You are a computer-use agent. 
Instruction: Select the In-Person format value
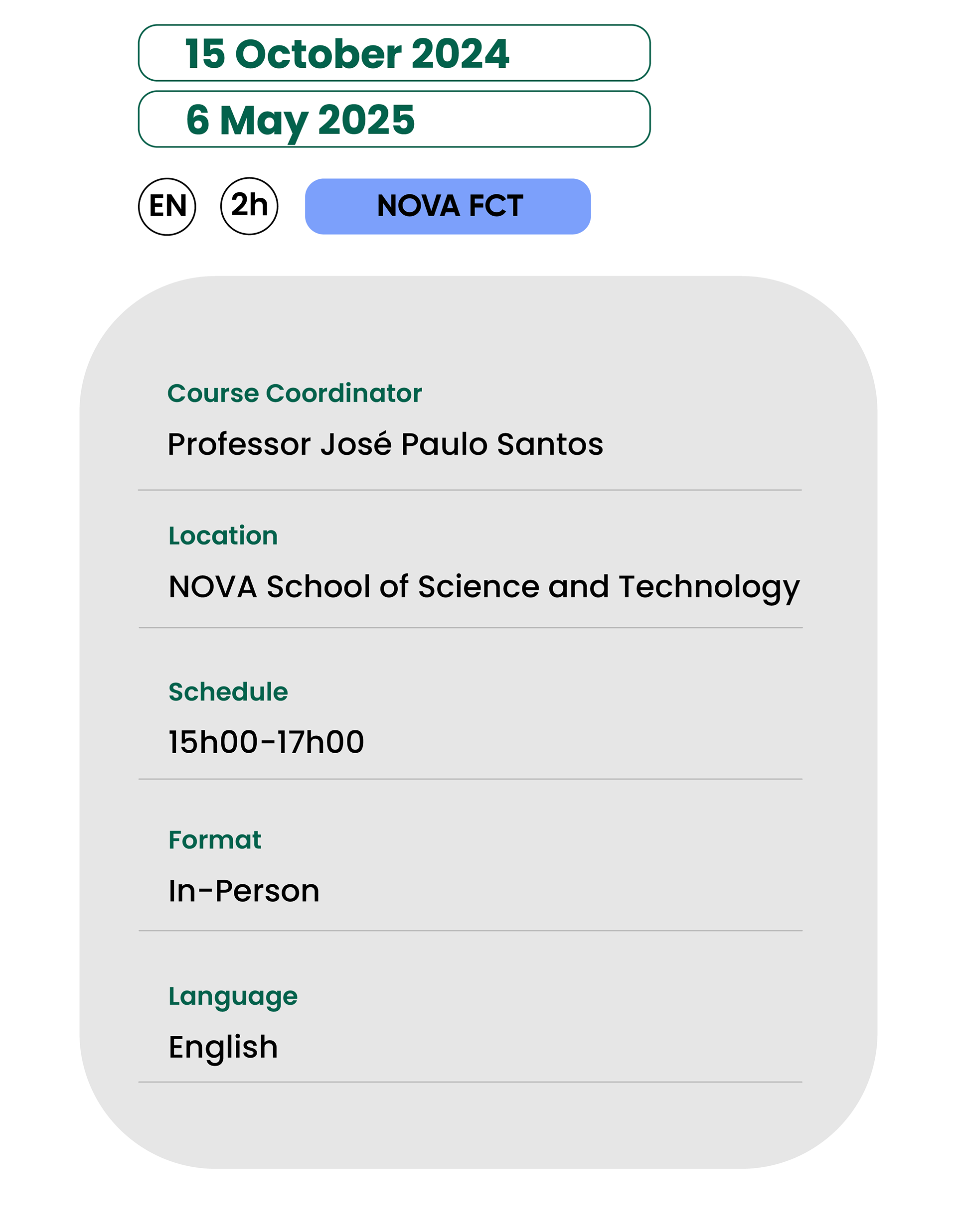click(x=244, y=891)
